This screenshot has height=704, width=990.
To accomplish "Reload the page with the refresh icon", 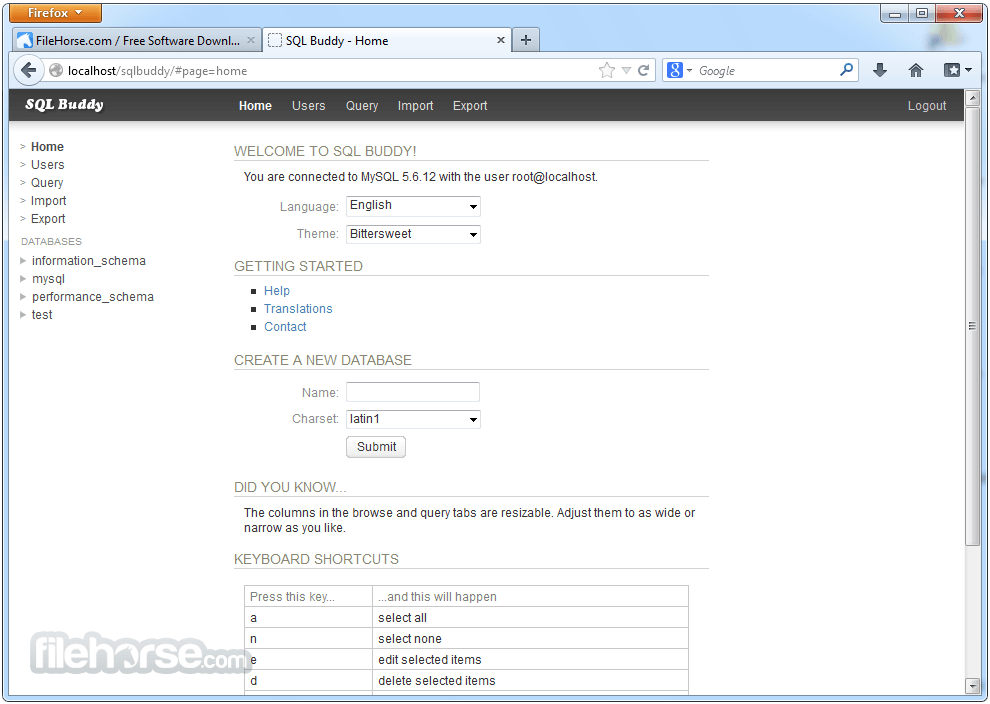I will [x=646, y=70].
